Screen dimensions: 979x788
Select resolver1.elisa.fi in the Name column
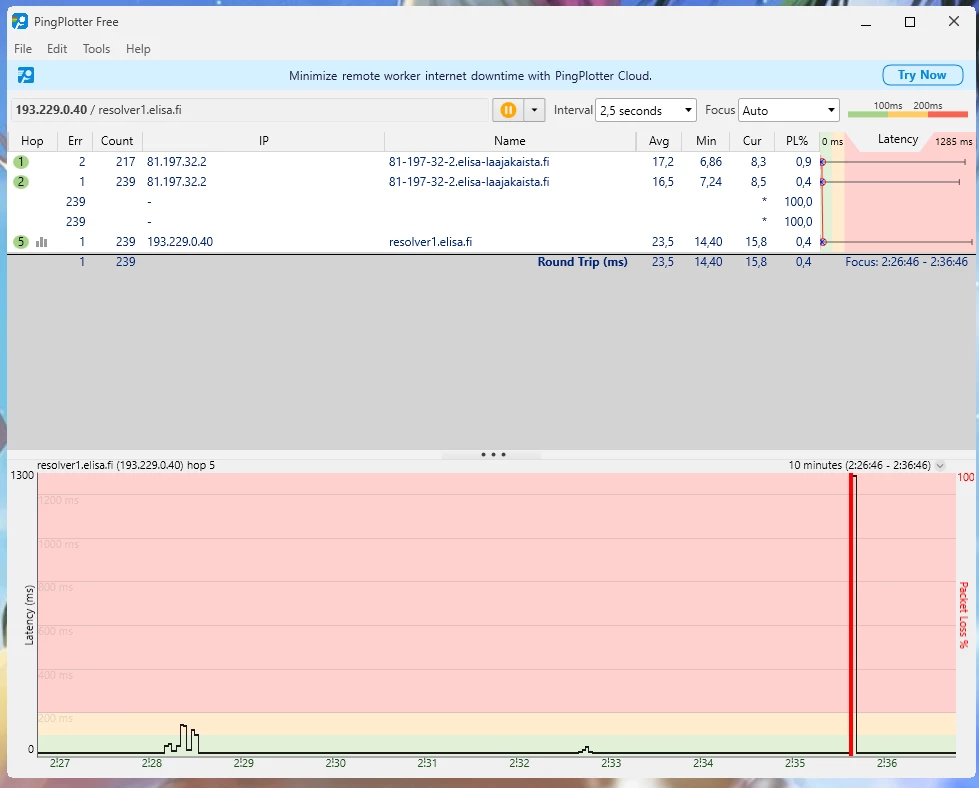pyautogui.click(x=430, y=242)
